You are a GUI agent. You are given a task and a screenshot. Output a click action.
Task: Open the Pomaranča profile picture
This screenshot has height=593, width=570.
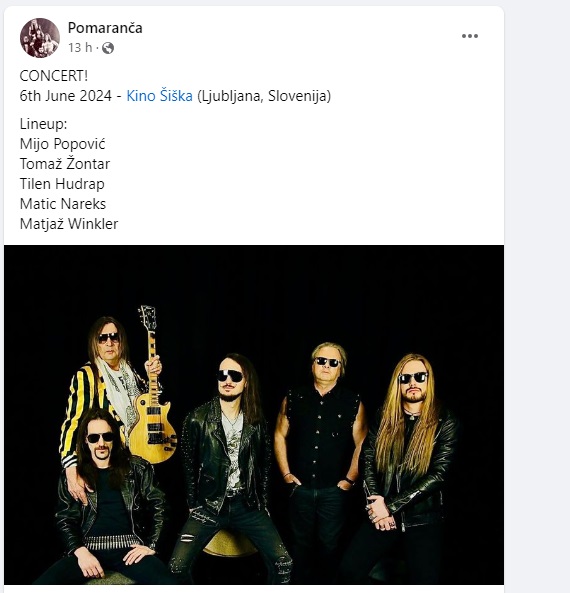(x=40, y=38)
